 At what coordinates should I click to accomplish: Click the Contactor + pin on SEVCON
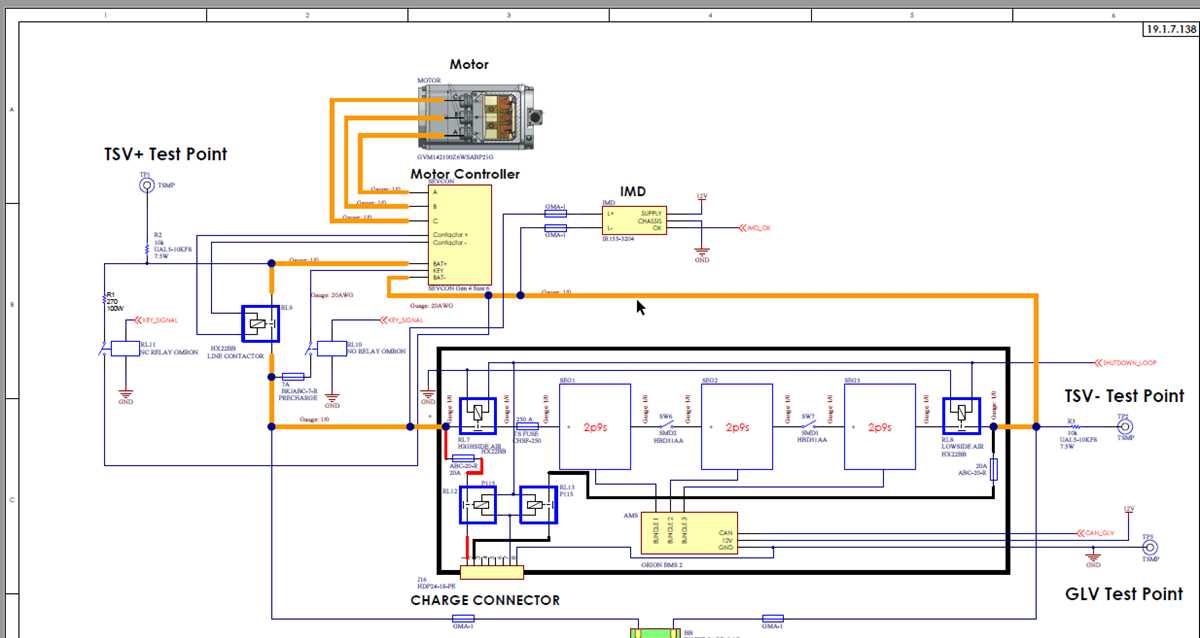point(451,235)
